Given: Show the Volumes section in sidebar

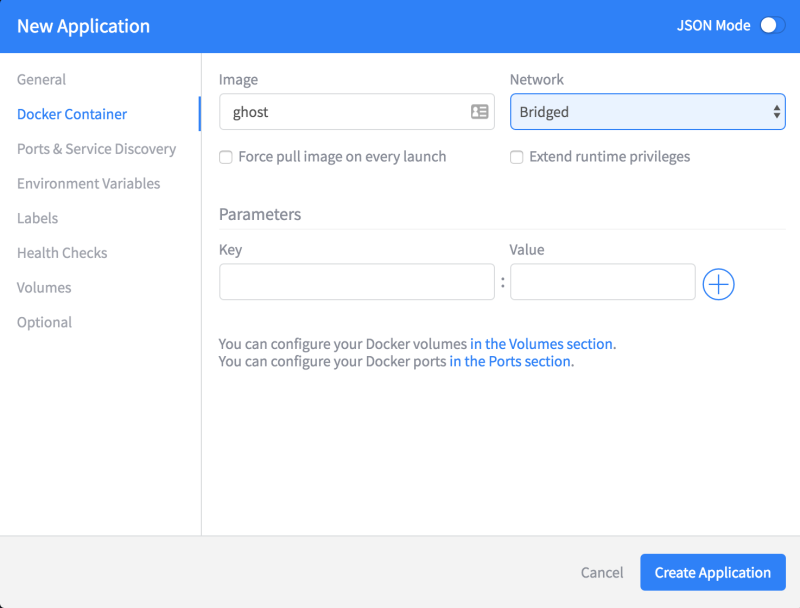Looking at the screenshot, I should [x=44, y=288].
